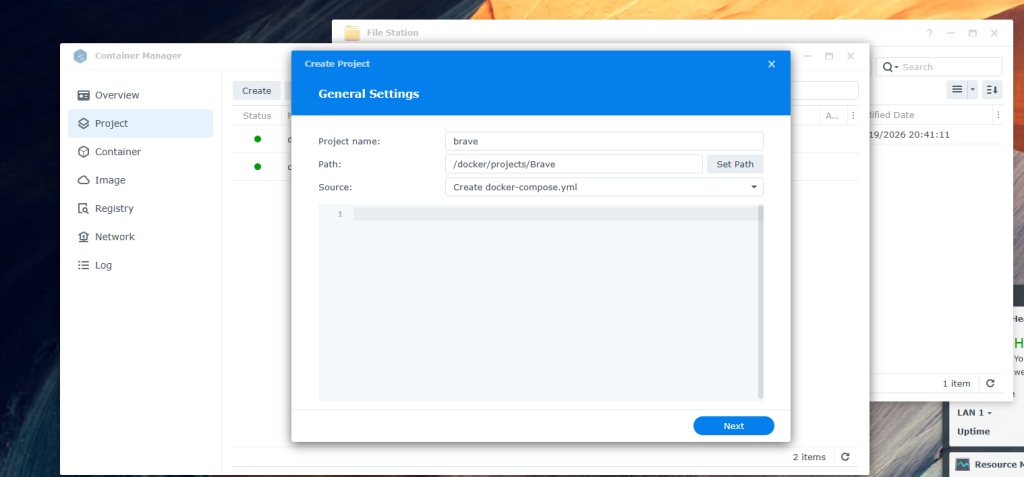Click the Container cube icon

coord(84,152)
